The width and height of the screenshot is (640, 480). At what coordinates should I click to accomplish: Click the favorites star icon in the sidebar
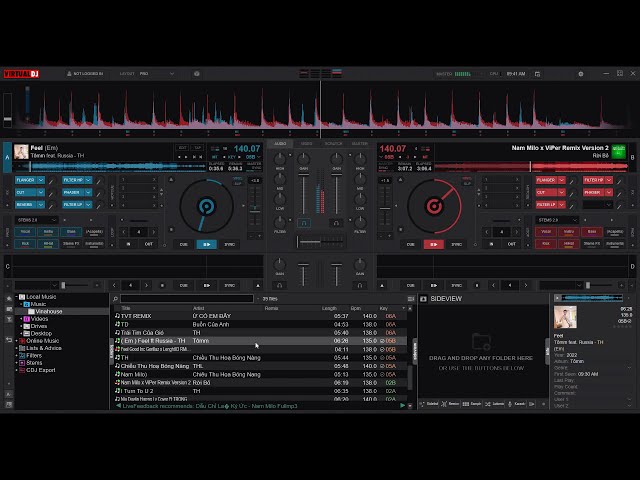tap(9, 298)
